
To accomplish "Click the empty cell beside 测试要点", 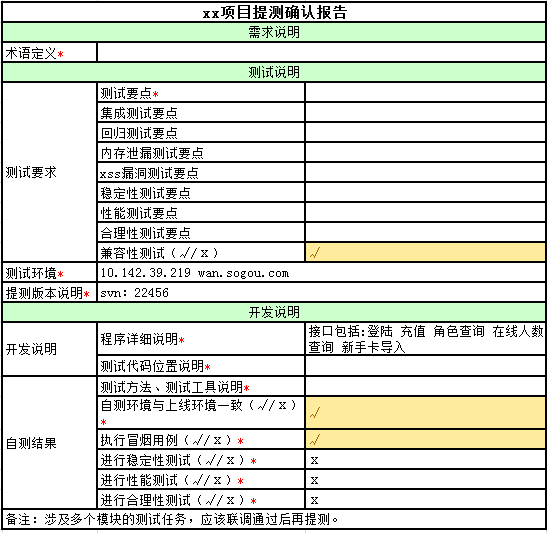I will click(x=425, y=92).
